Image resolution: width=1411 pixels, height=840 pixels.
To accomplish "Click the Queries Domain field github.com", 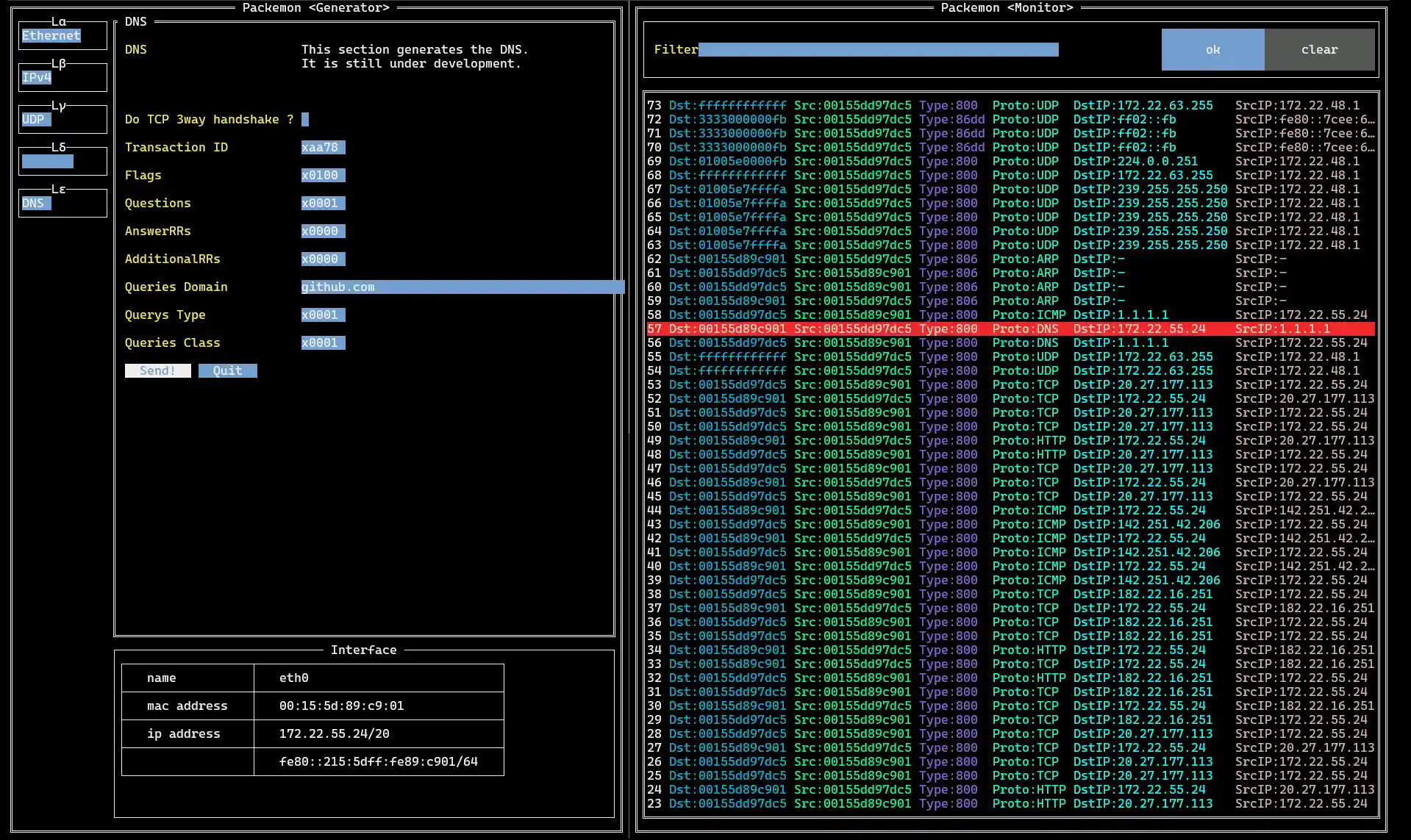I will tap(462, 287).
